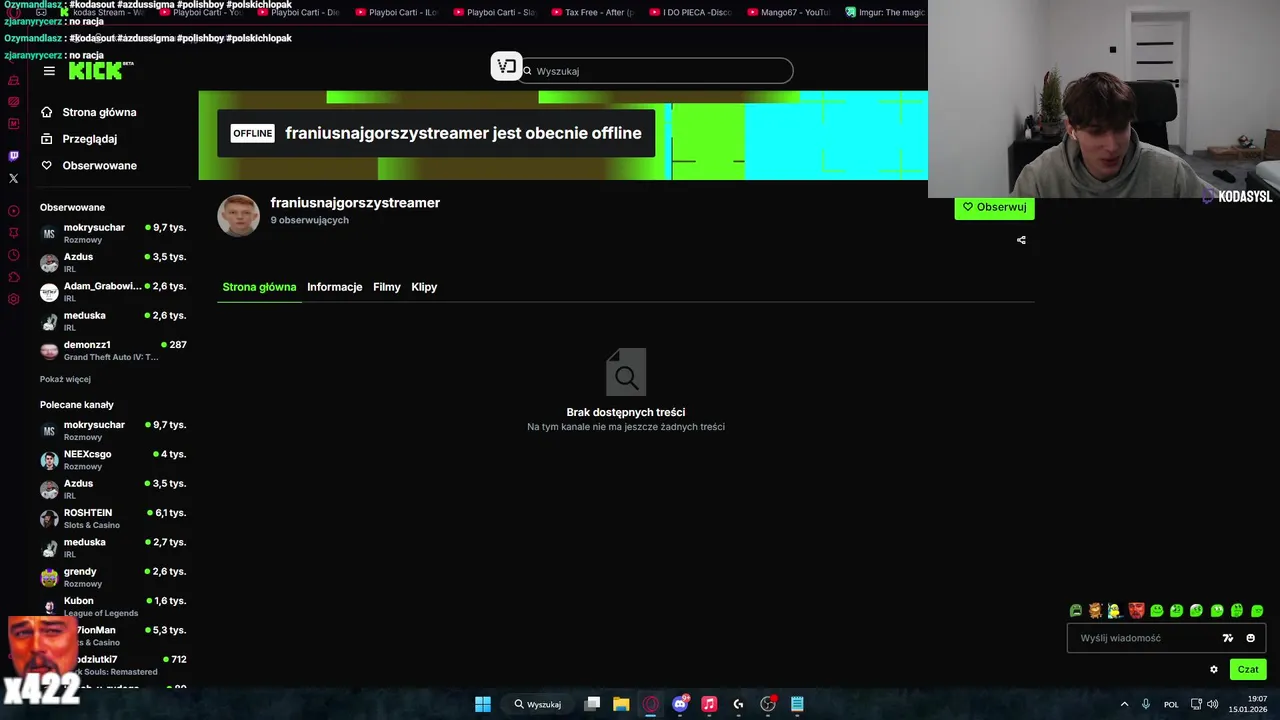The image size is (1280, 720).
Task: Open Azdus channel under Obserwowane
Action: point(113,262)
